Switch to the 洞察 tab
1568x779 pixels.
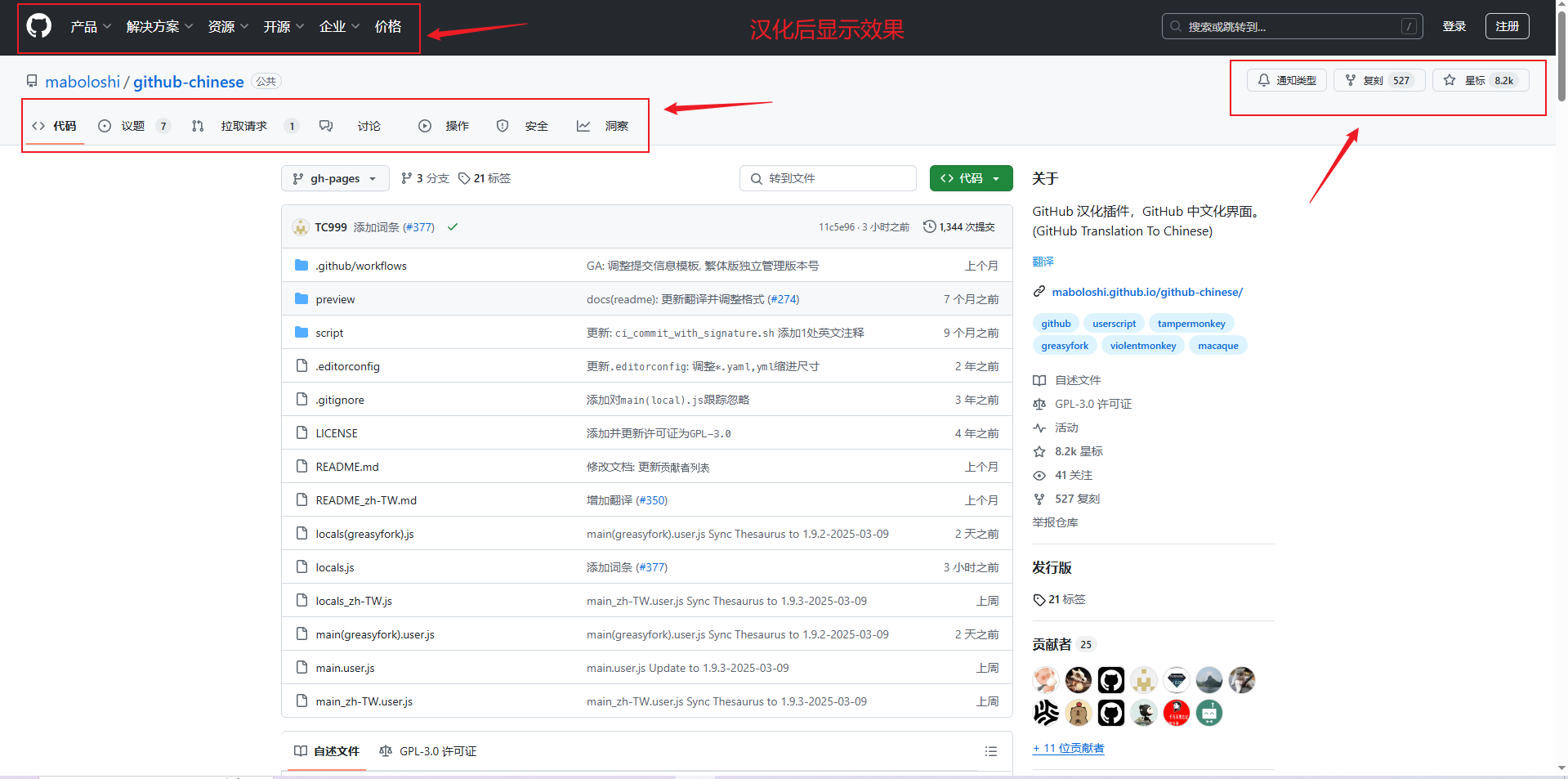click(x=602, y=126)
